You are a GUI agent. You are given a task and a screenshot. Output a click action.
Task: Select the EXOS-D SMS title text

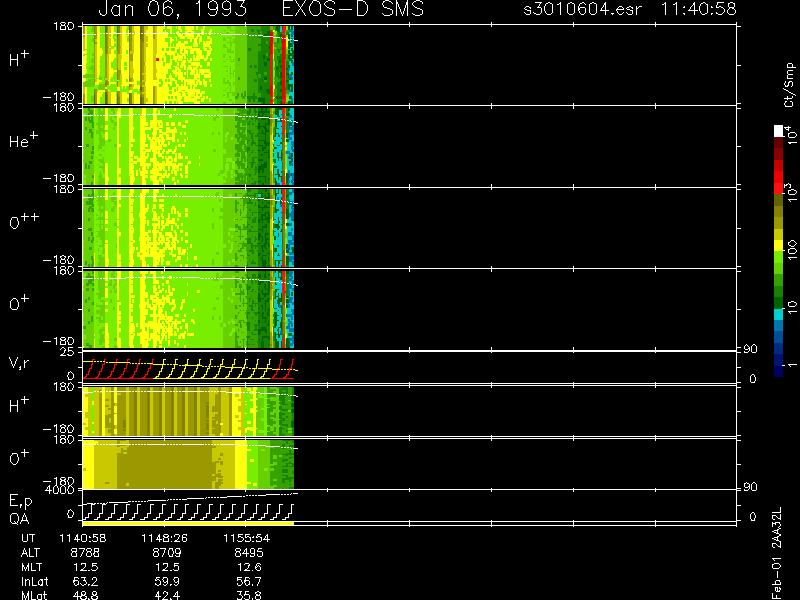pos(353,9)
